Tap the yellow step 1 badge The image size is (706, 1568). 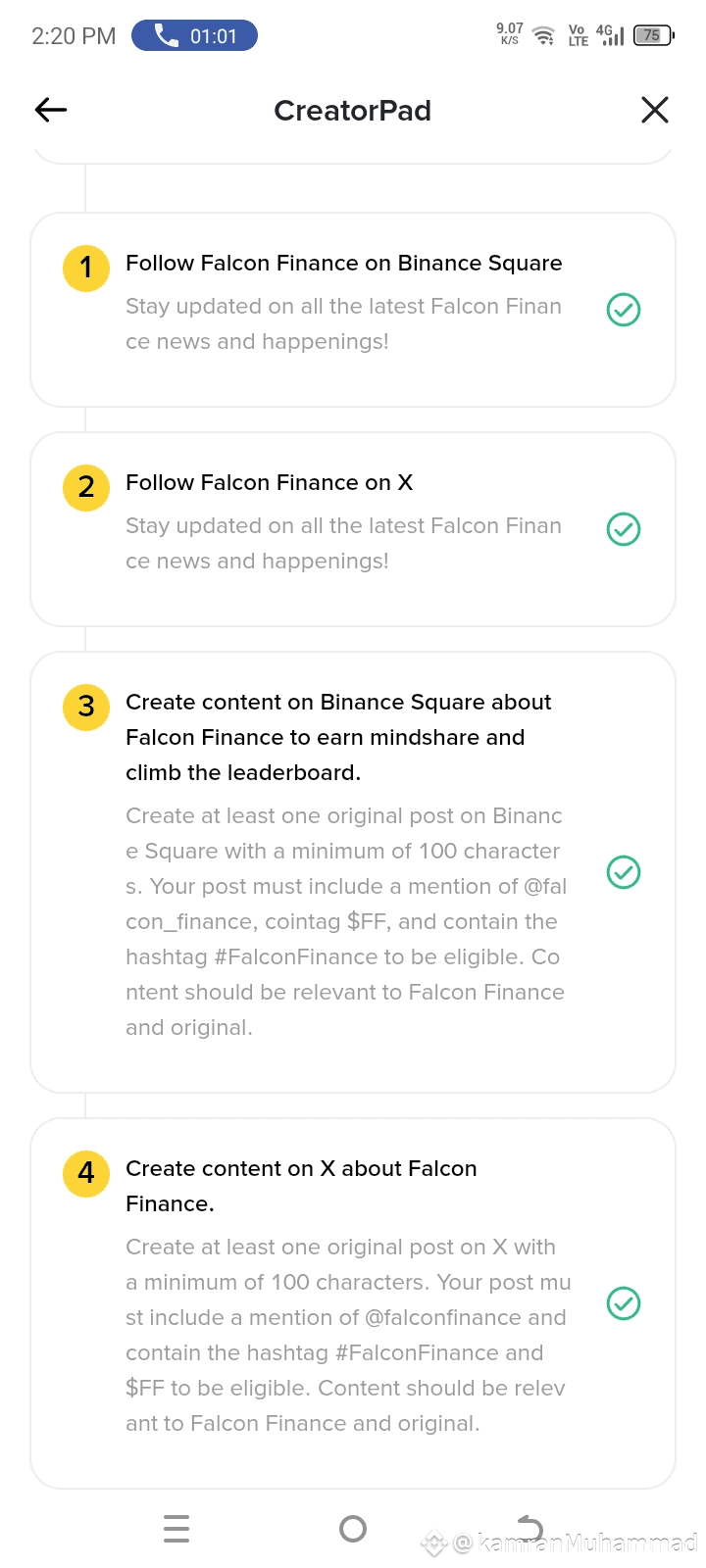(x=86, y=268)
